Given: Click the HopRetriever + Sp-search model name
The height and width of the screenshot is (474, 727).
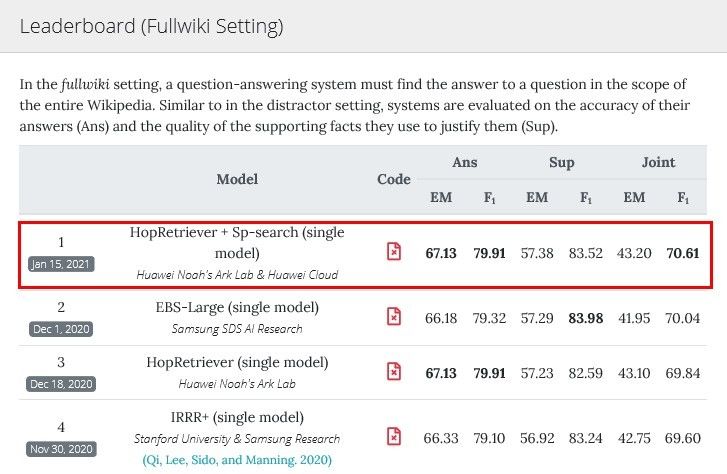Looking at the screenshot, I should [x=237, y=242].
